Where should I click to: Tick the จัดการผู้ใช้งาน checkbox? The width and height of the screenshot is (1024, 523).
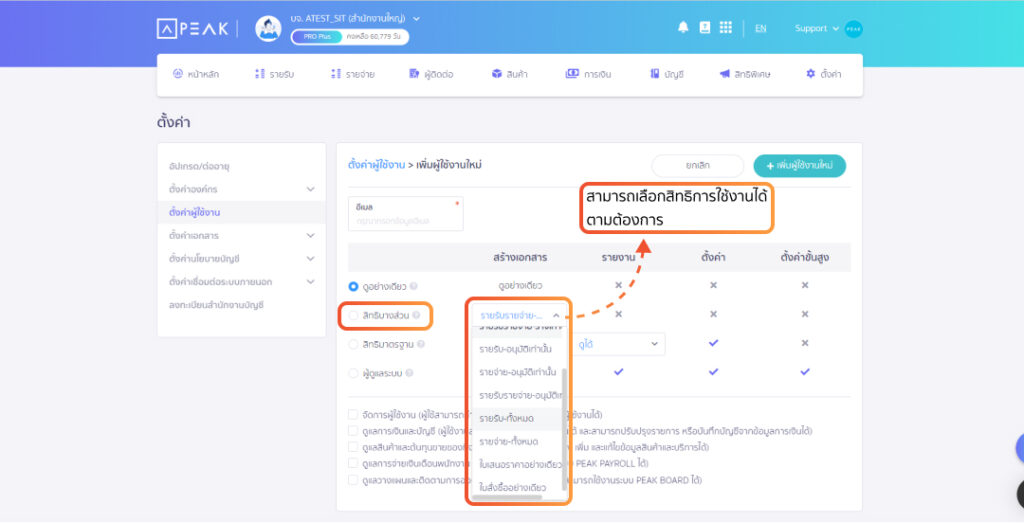(x=353, y=414)
